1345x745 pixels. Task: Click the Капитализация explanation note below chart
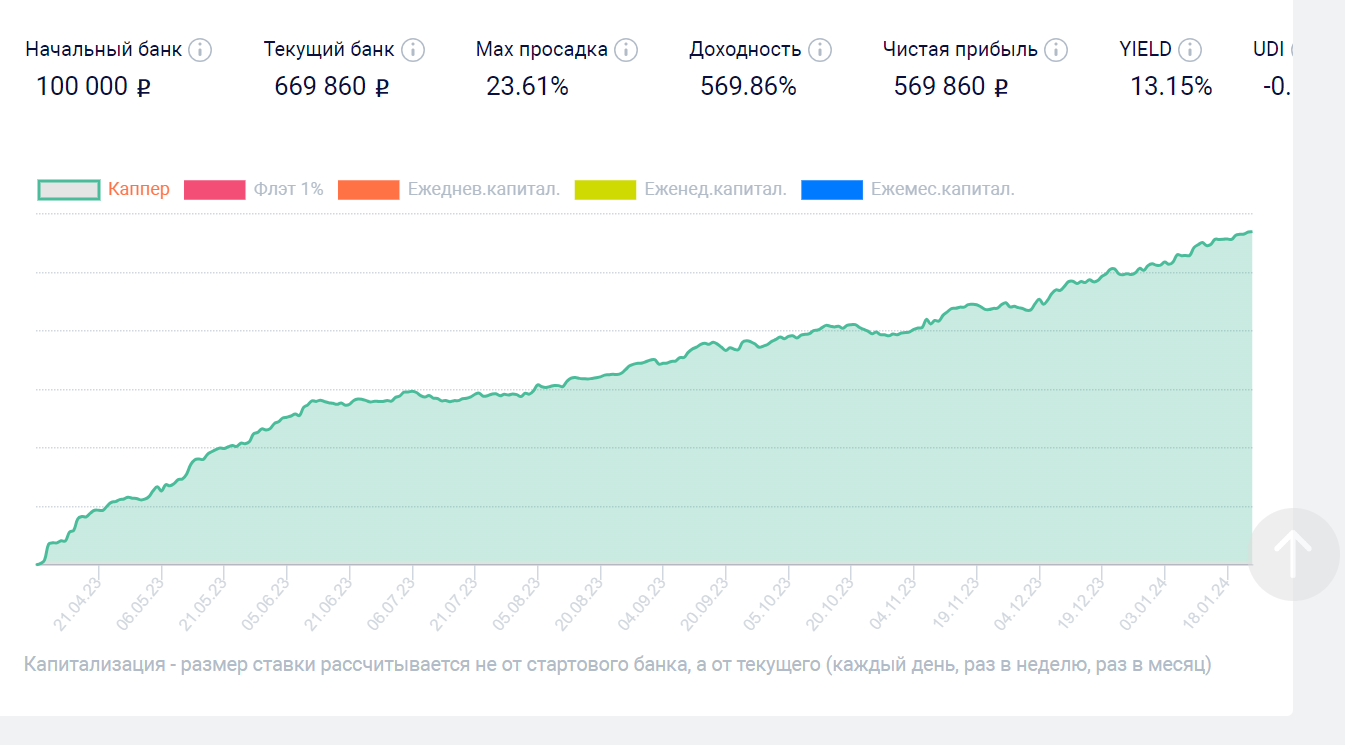tap(618, 665)
